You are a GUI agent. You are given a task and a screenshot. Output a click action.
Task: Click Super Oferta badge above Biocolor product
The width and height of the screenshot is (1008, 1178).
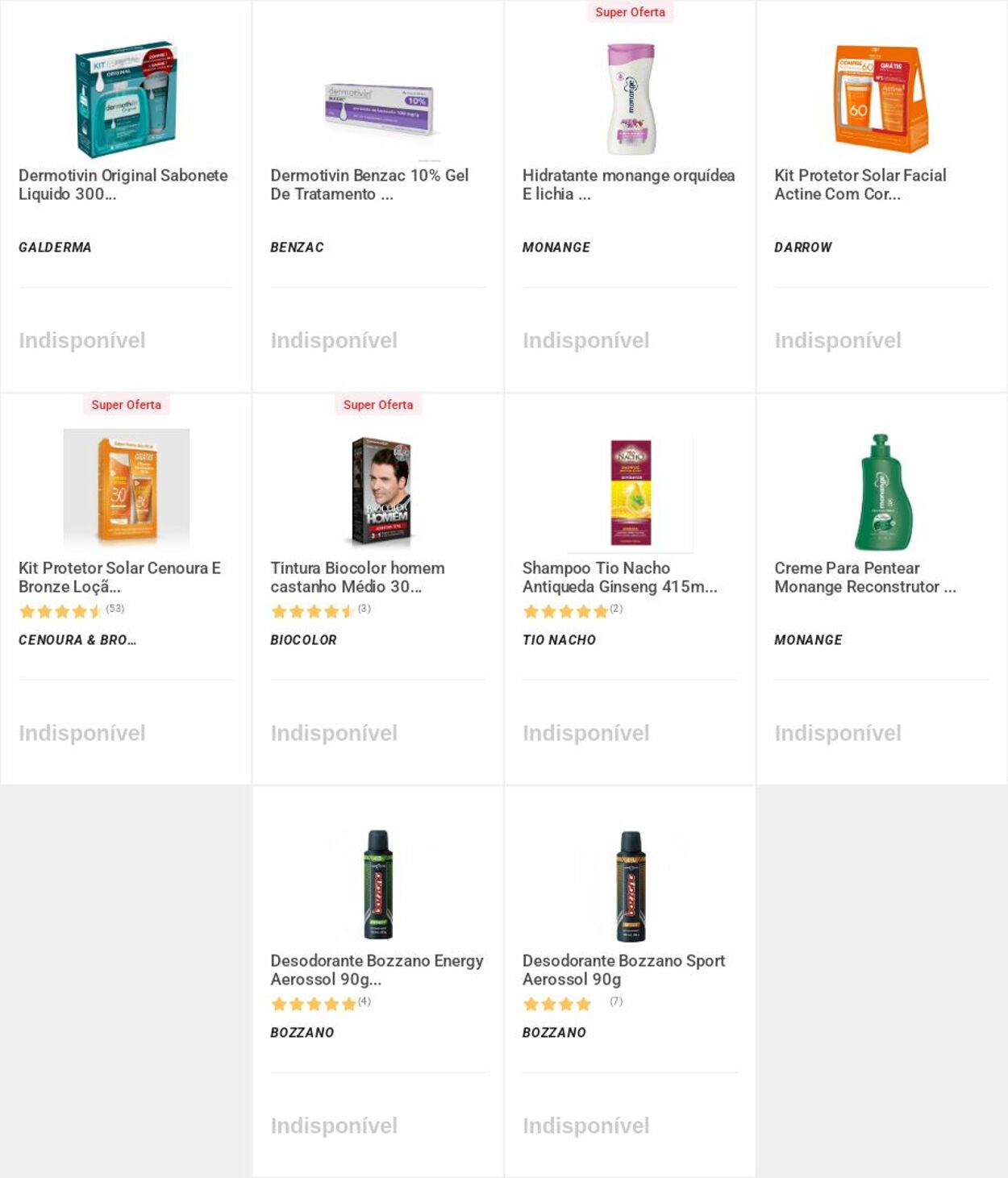coord(378,405)
